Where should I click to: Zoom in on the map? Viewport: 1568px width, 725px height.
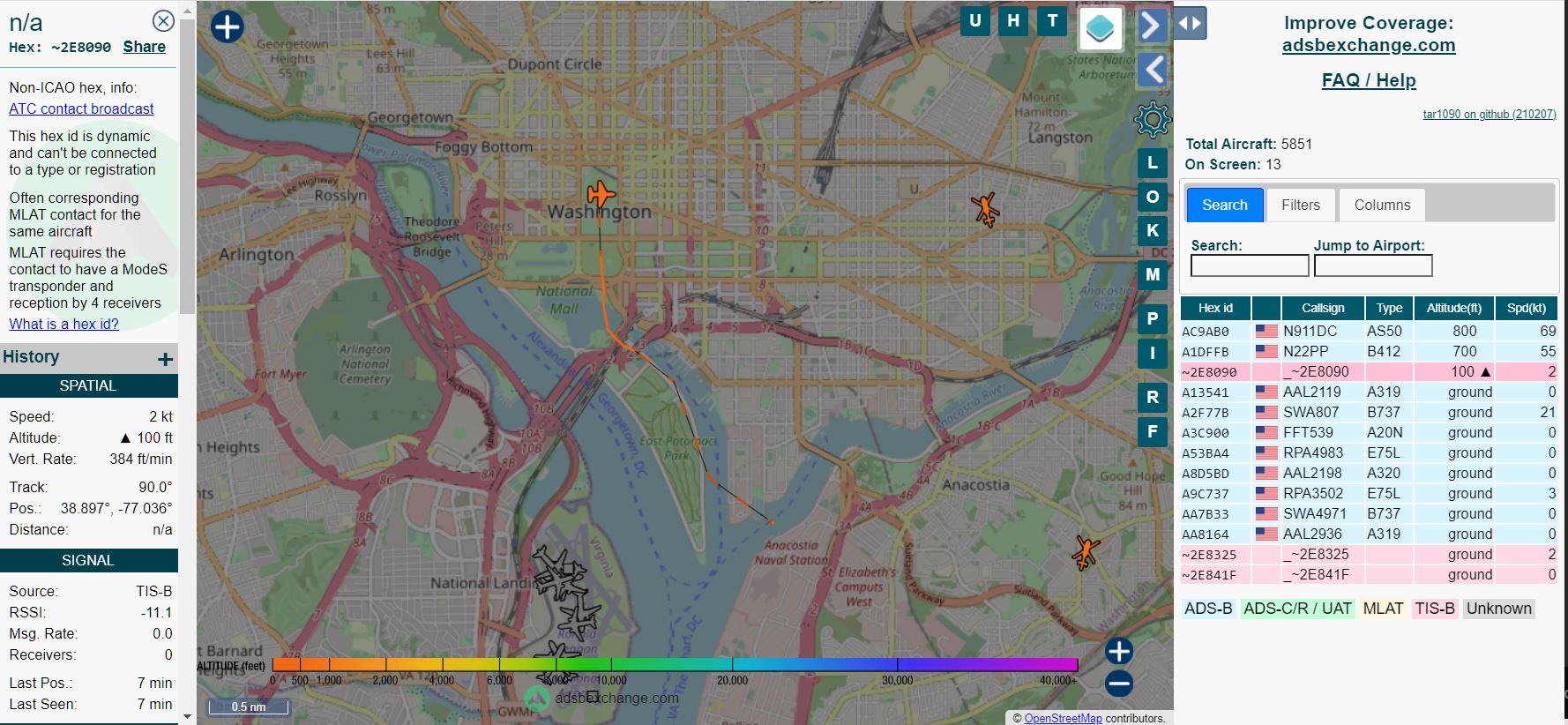(1118, 651)
